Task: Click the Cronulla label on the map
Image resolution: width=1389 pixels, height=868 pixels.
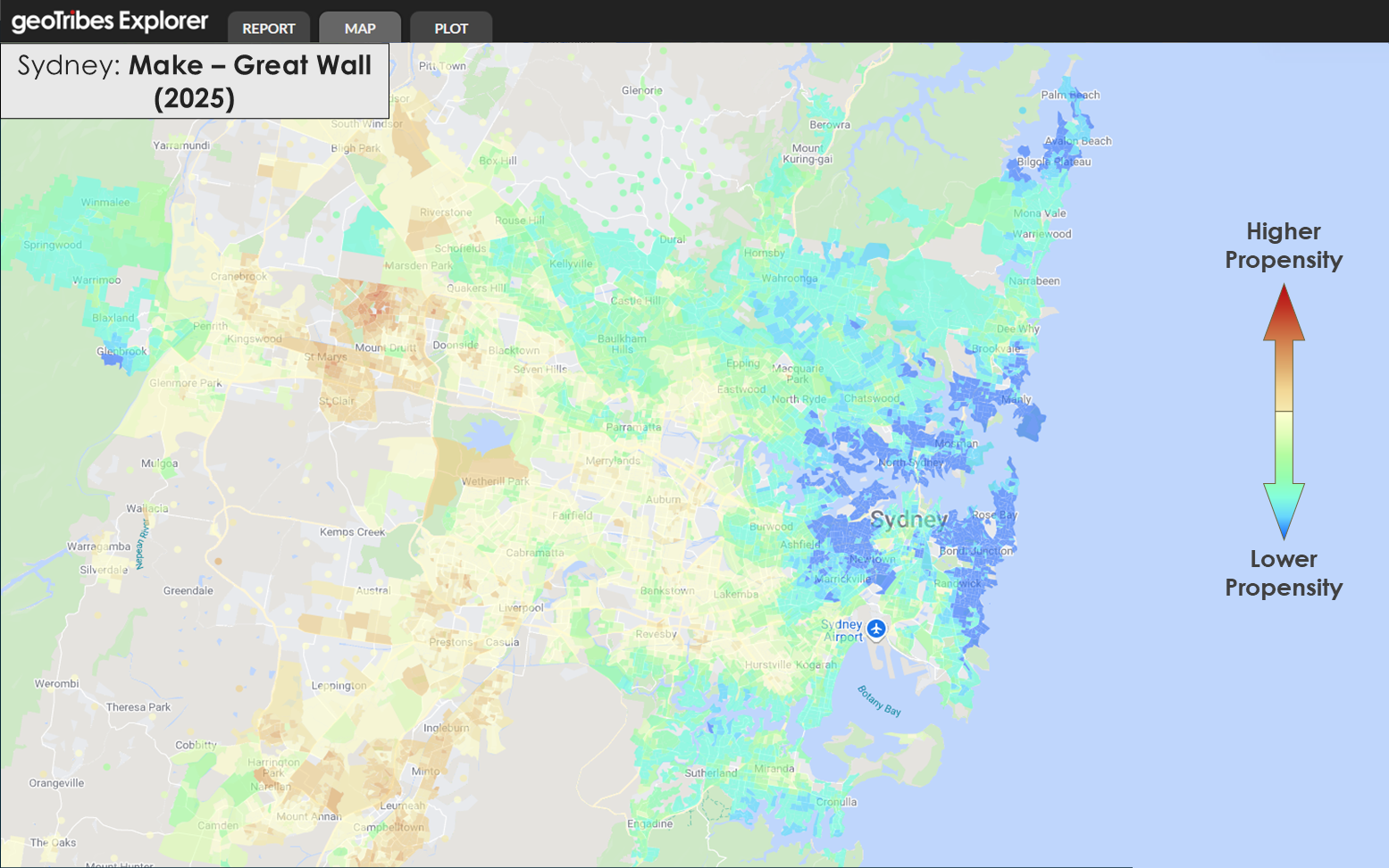Action: (x=836, y=802)
